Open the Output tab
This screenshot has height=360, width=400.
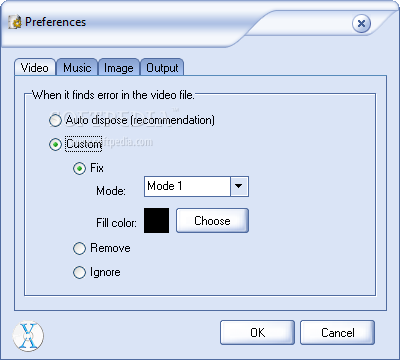[162, 68]
